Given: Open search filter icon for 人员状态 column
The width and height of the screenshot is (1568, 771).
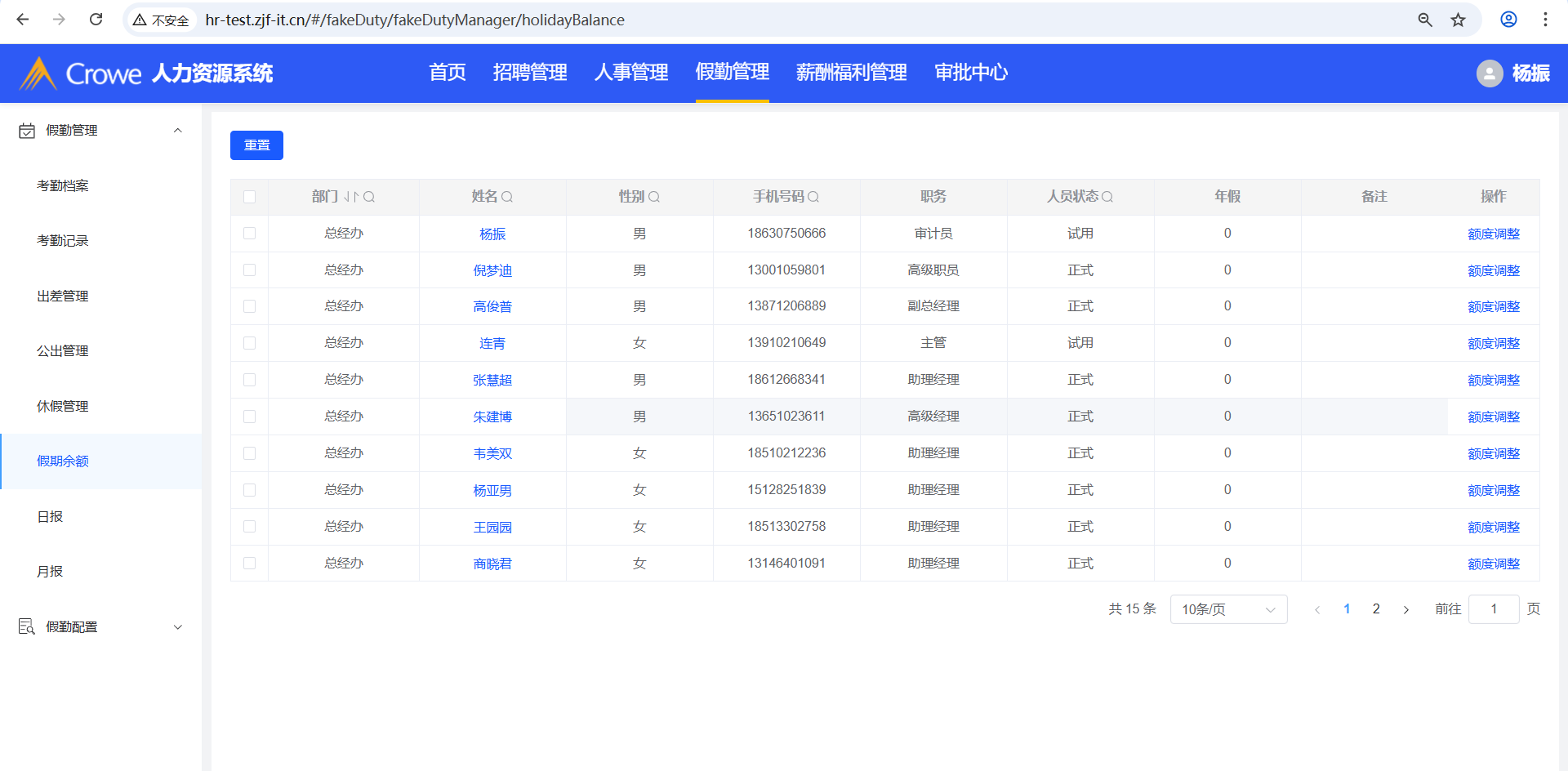Looking at the screenshot, I should click(1107, 197).
